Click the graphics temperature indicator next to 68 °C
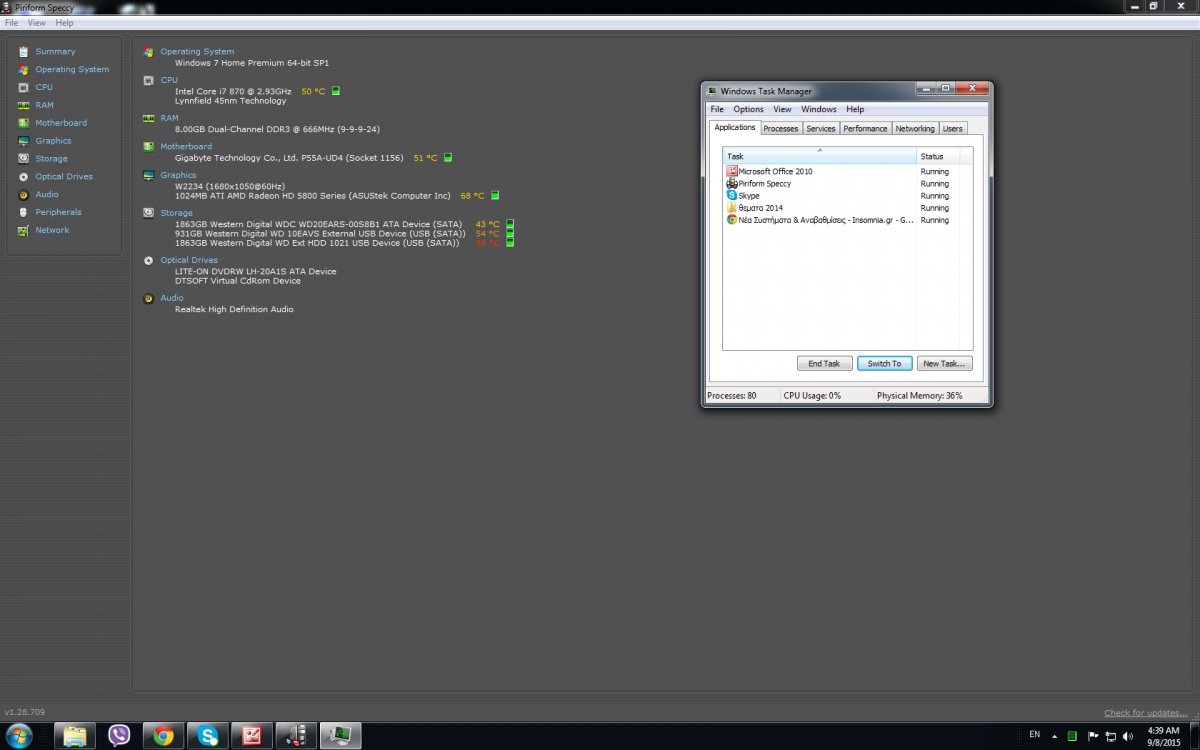The width and height of the screenshot is (1200, 750). point(495,196)
